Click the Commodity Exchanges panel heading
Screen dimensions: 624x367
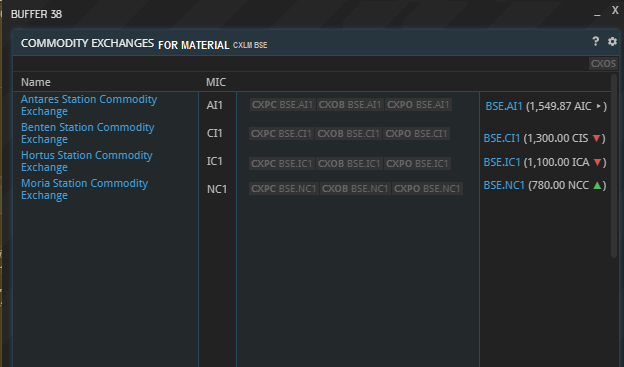(87, 43)
